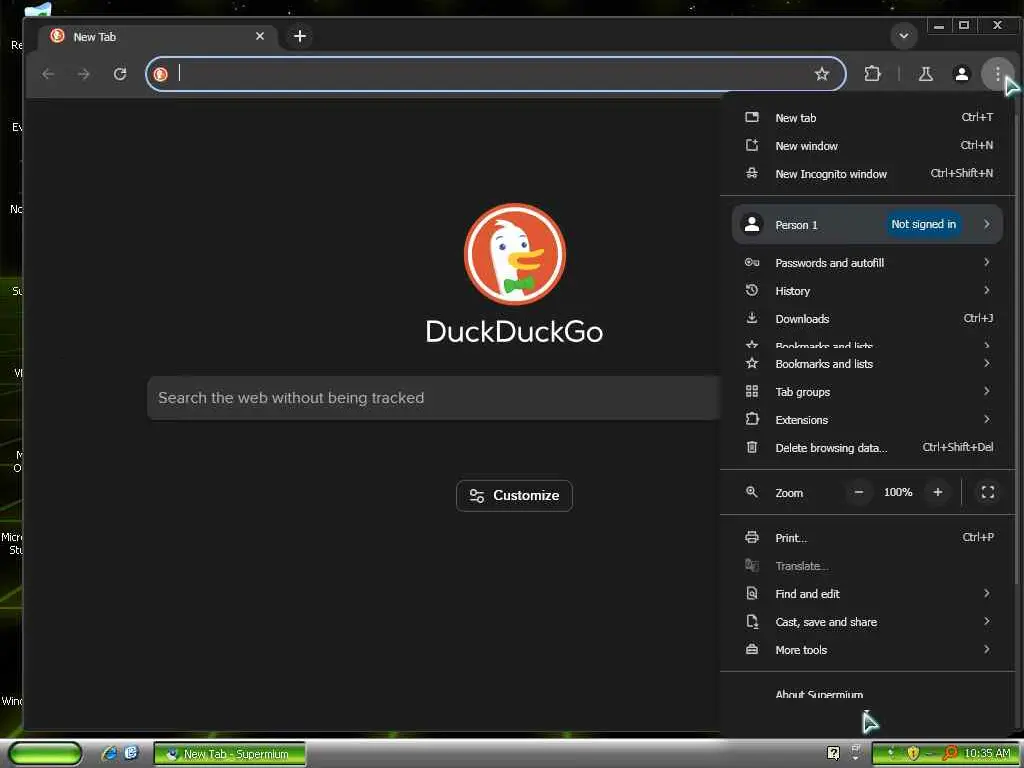Click the 10:35 AM taskbar clock
The width and height of the screenshot is (1024, 768).
pyautogui.click(x=987, y=754)
